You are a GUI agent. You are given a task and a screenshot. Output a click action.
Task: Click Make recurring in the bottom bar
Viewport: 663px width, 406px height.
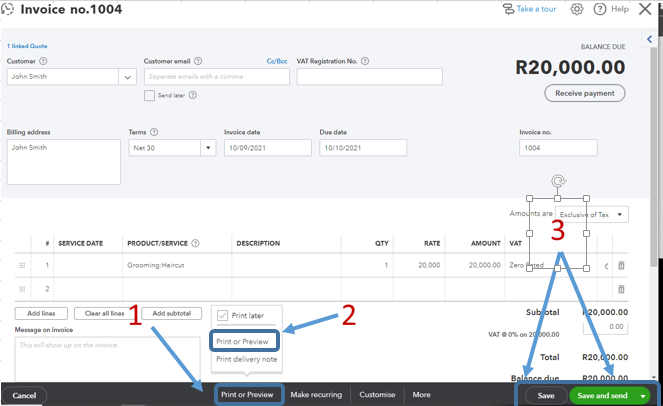[x=316, y=395]
